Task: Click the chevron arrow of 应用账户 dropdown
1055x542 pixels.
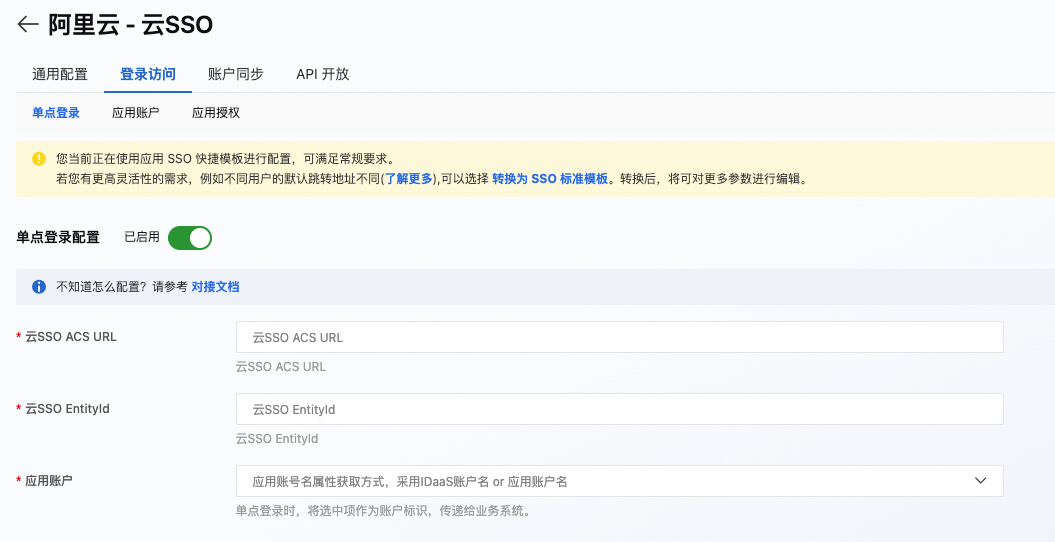Action: (x=980, y=481)
